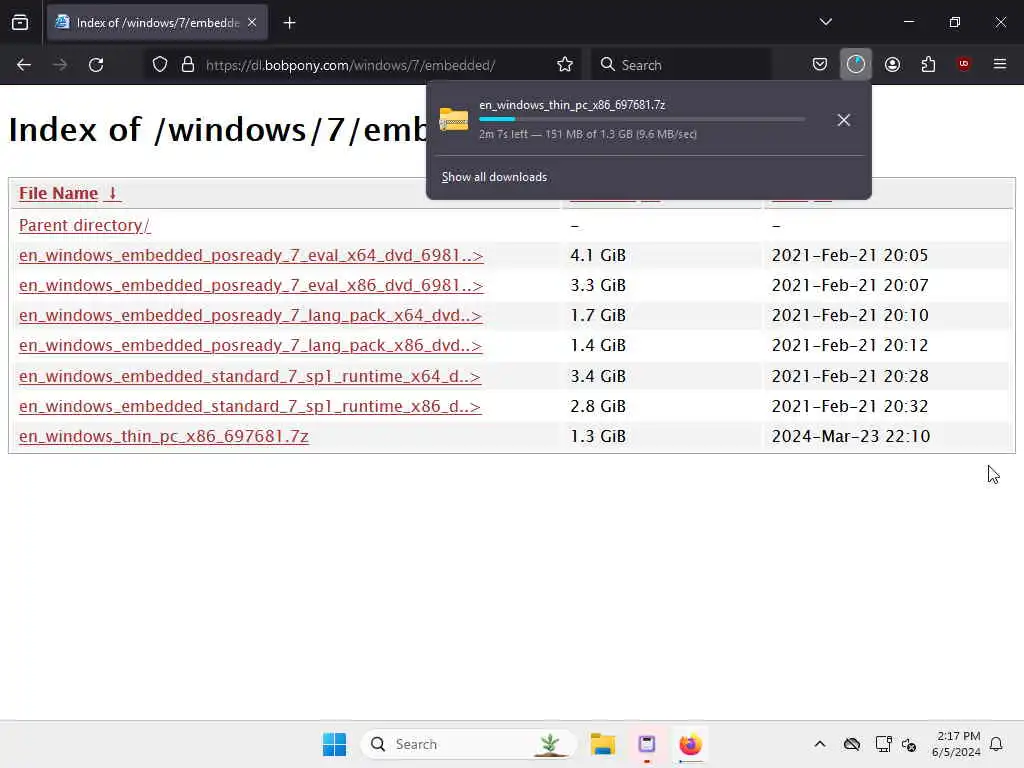
Task: Select the 1.4 GiB size cell
Action: point(598,345)
